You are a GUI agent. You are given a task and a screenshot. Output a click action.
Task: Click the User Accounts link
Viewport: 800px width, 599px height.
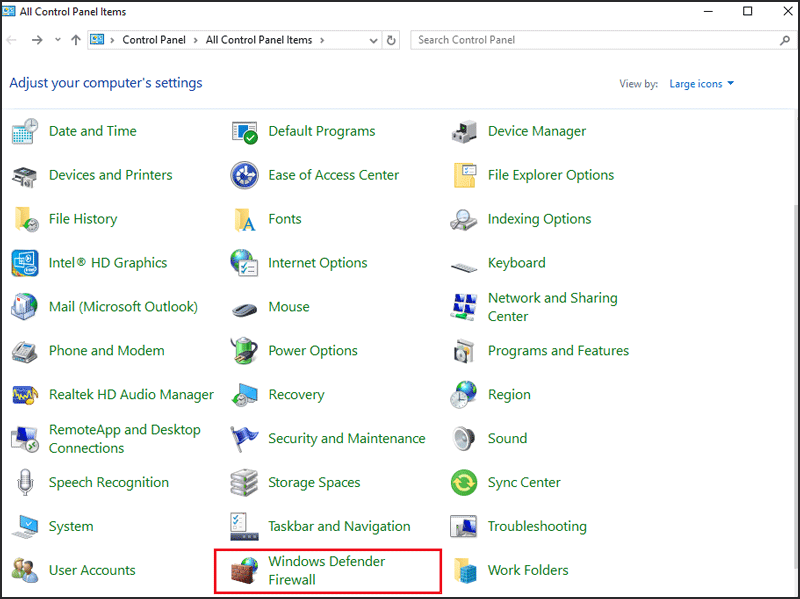[92, 570]
